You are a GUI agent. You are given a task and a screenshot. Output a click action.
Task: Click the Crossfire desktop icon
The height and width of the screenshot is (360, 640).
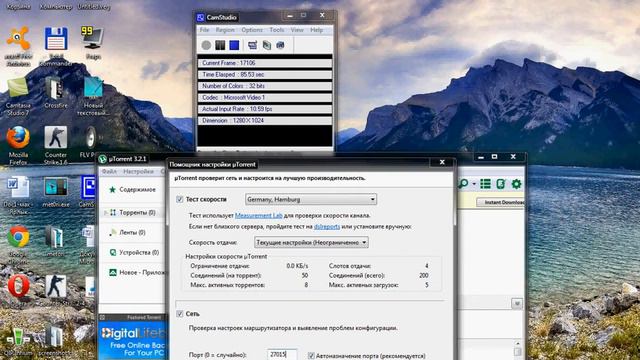click(56, 92)
